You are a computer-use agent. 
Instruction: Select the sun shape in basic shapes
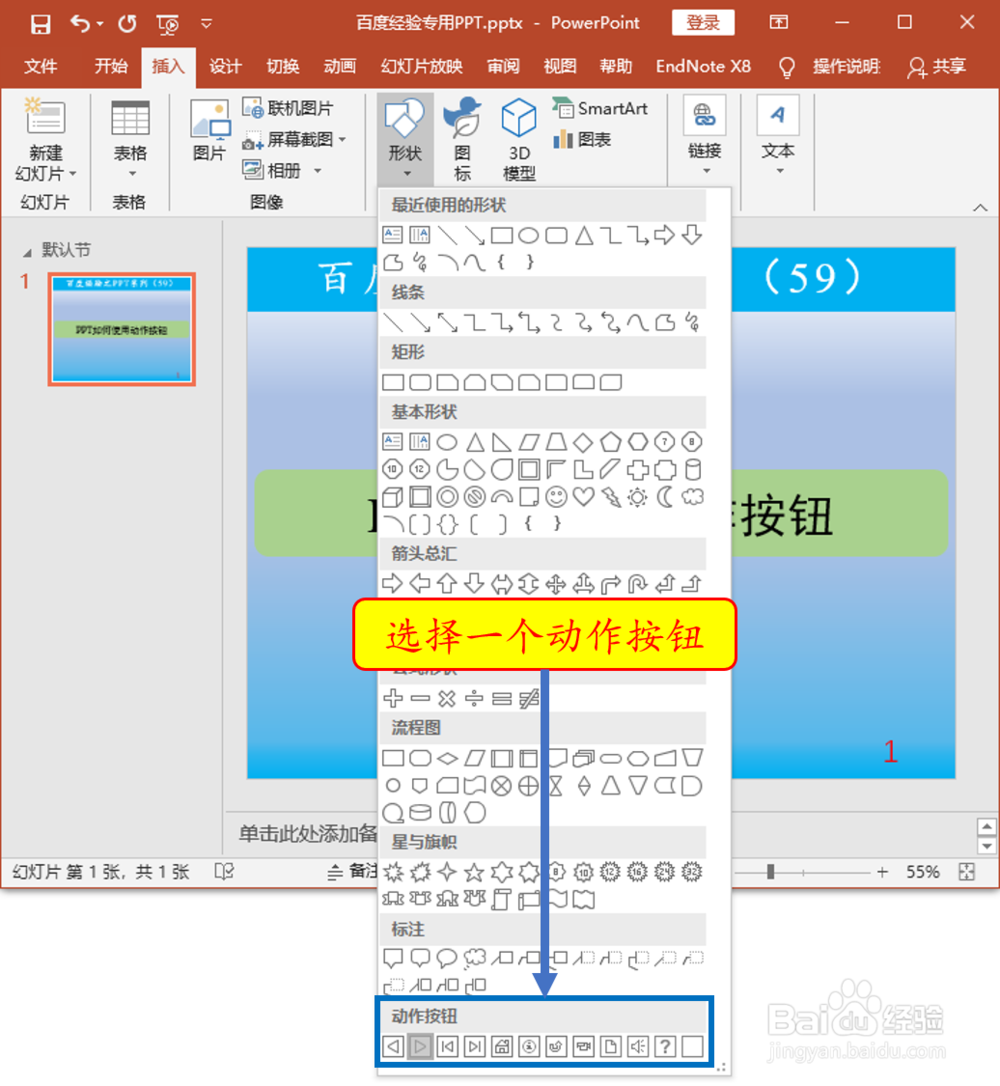click(638, 496)
